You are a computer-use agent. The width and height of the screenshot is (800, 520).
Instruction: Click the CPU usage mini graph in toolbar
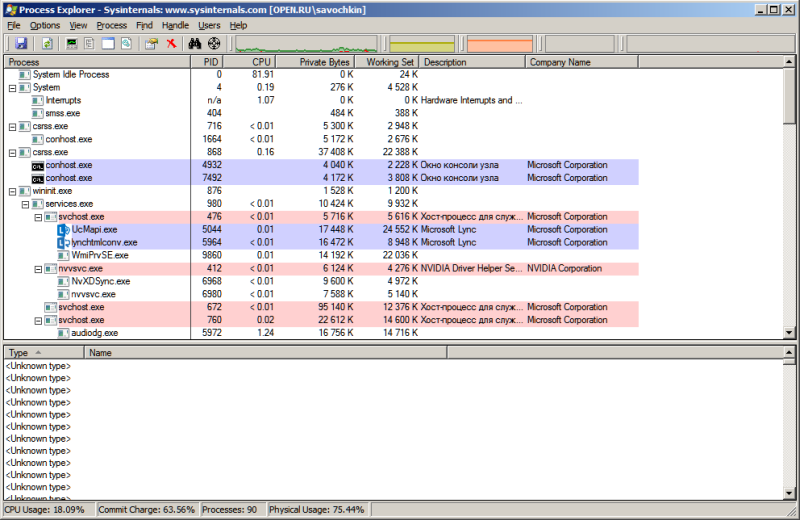coord(306,44)
